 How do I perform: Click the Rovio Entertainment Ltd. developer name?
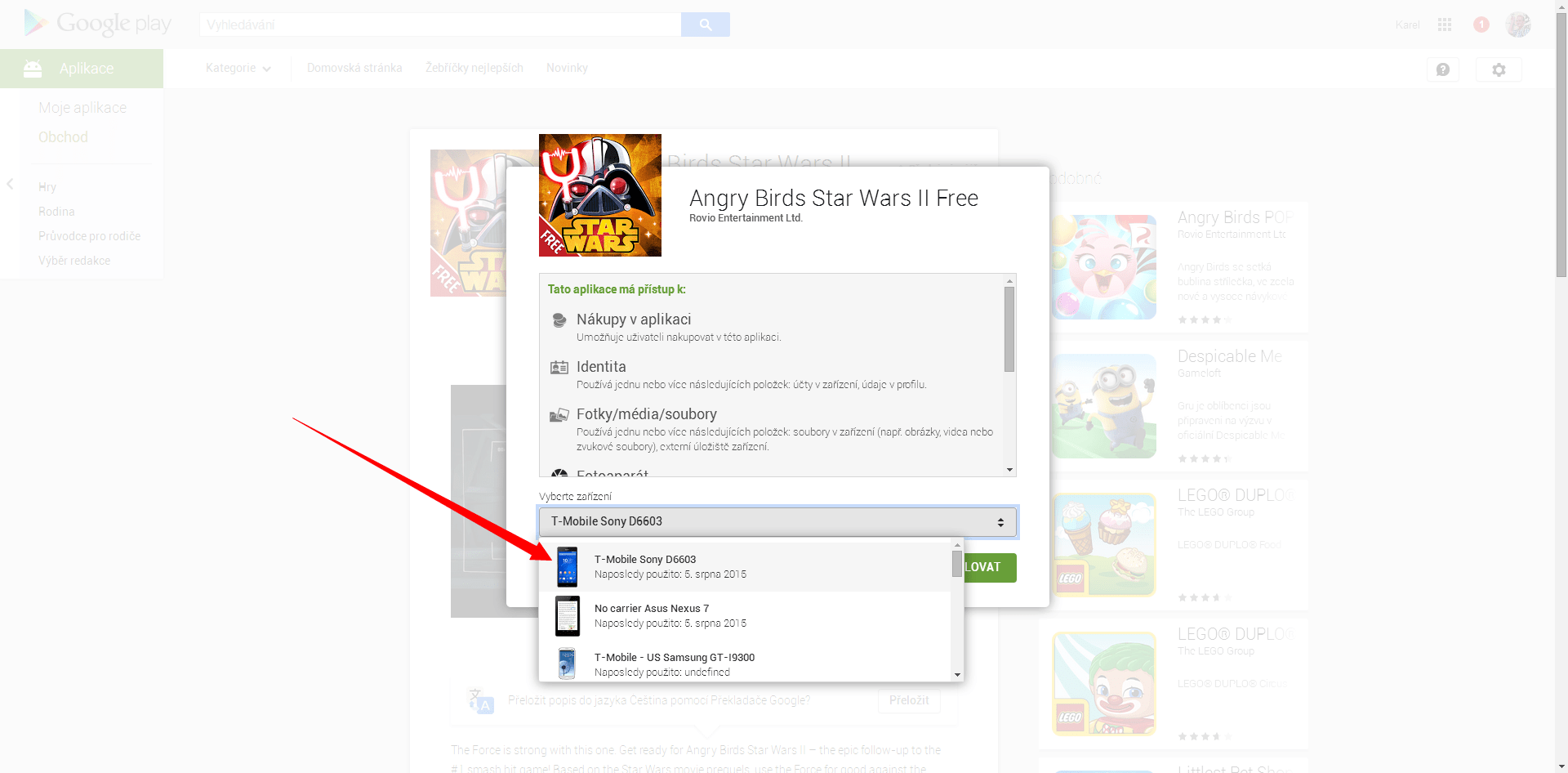tap(746, 218)
